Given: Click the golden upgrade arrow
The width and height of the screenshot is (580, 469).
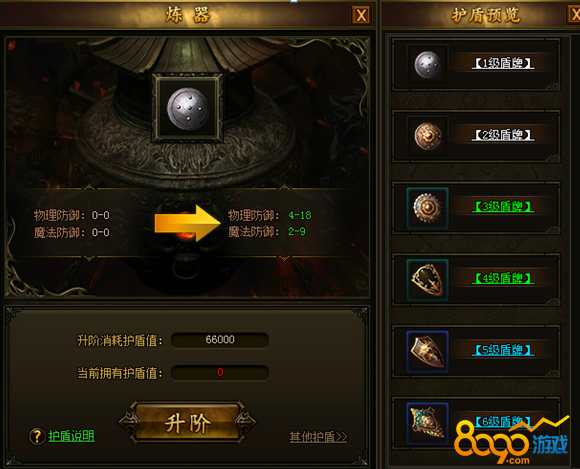Looking at the screenshot, I should click(188, 223).
